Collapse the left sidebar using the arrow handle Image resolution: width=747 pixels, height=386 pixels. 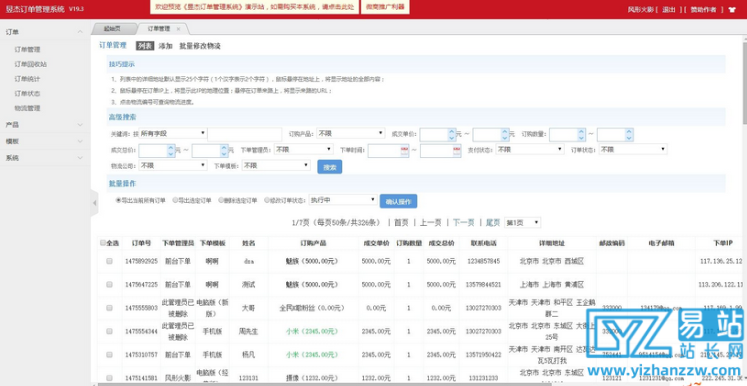[94, 203]
